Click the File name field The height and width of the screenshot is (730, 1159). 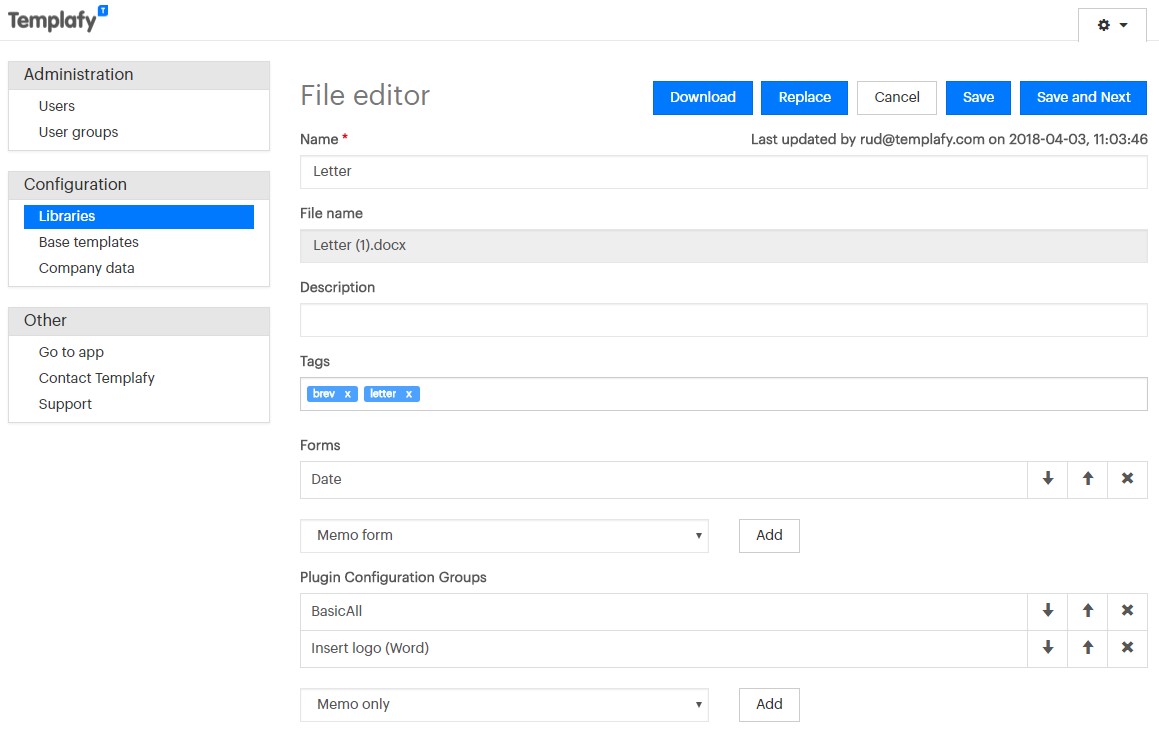724,245
